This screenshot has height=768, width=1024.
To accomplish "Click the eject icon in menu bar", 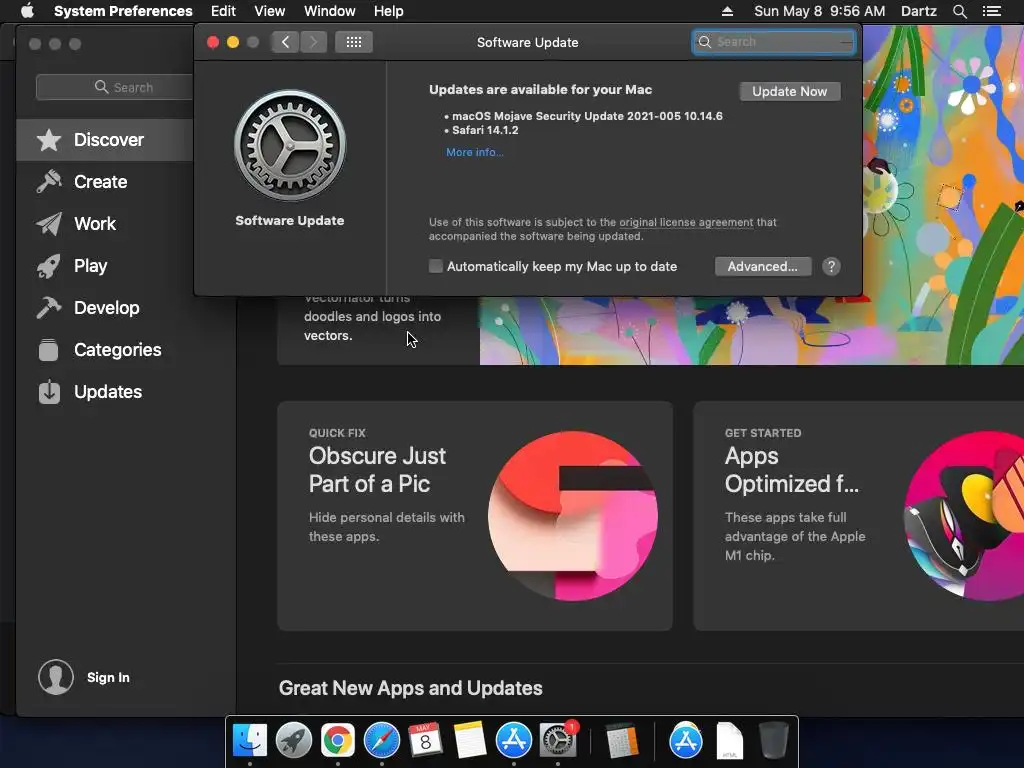I will pyautogui.click(x=727, y=11).
